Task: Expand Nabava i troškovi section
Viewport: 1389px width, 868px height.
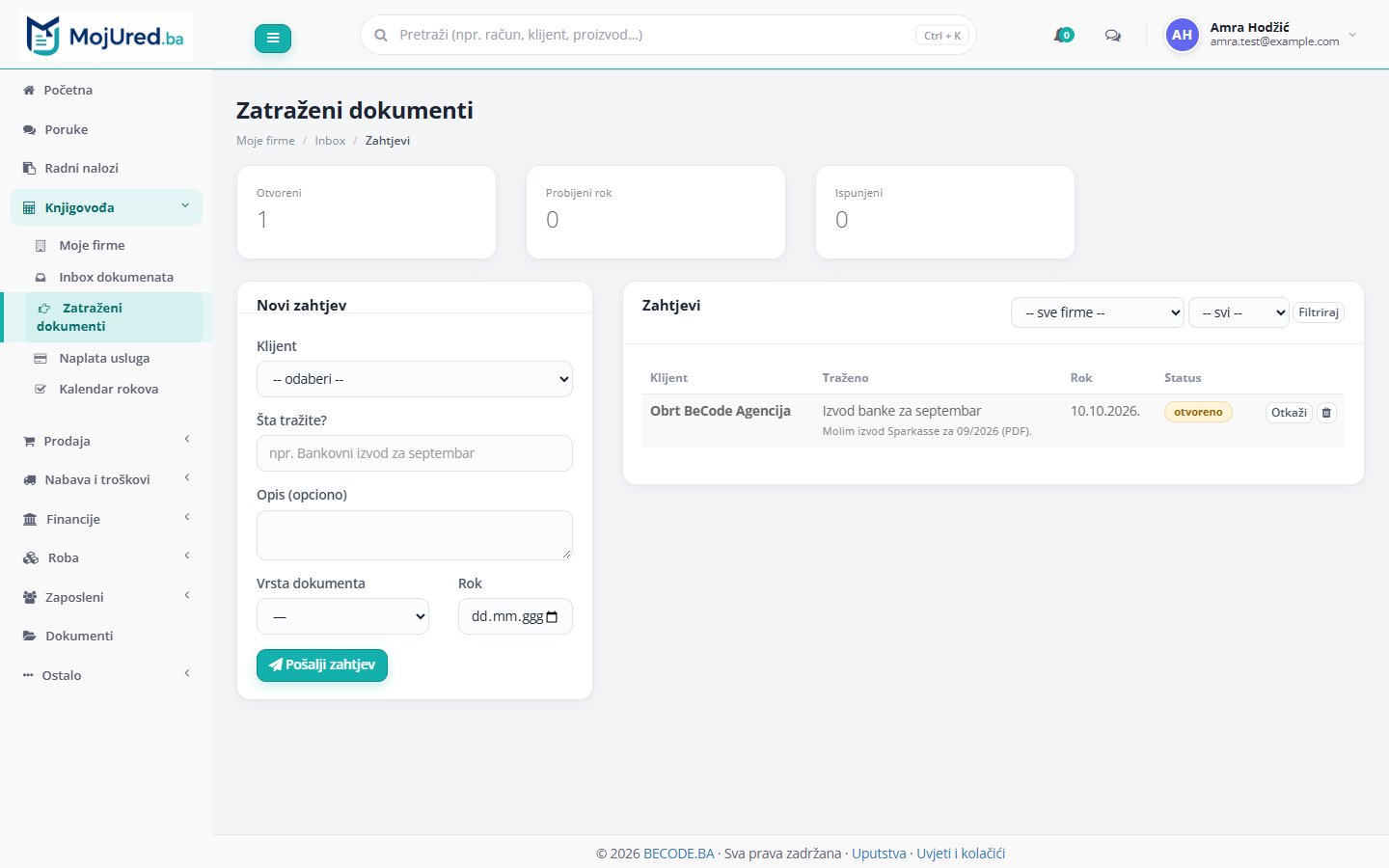Action: point(106,479)
